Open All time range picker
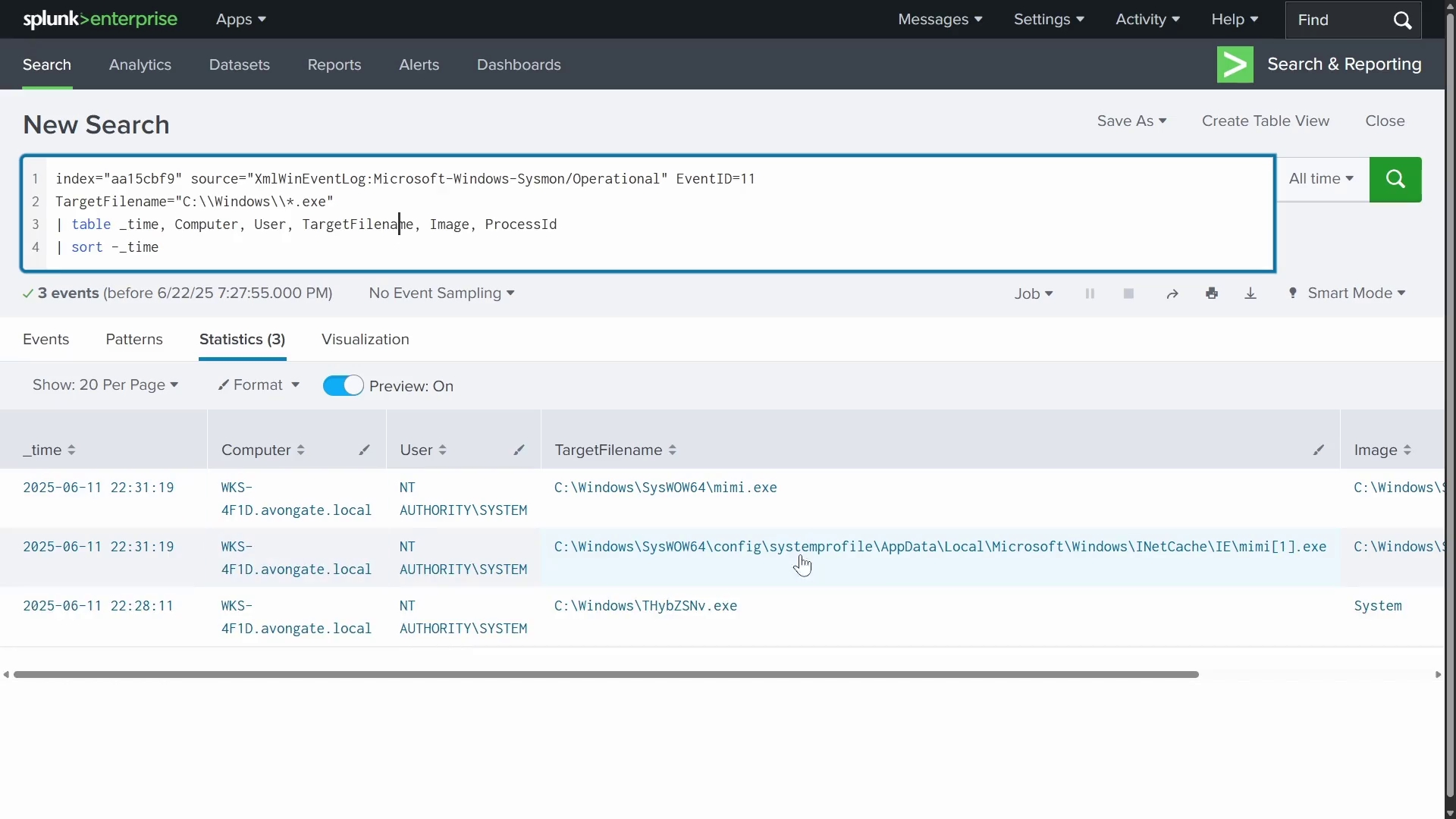1456x819 pixels. pos(1322,180)
